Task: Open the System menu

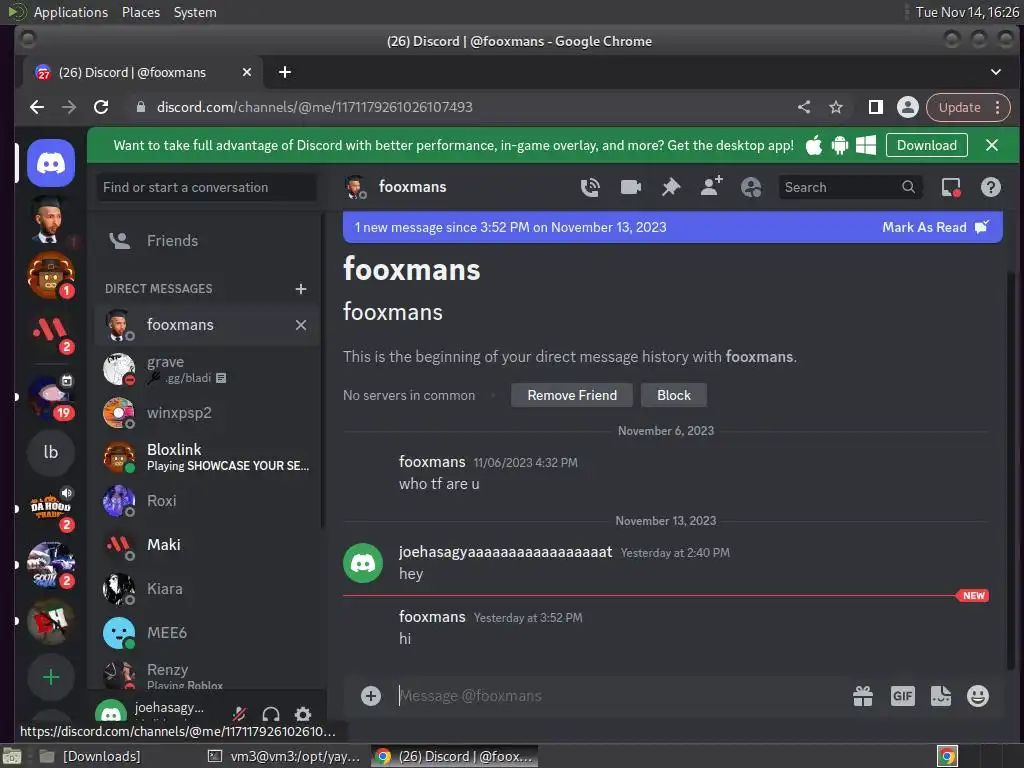Action: click(195, 12)
